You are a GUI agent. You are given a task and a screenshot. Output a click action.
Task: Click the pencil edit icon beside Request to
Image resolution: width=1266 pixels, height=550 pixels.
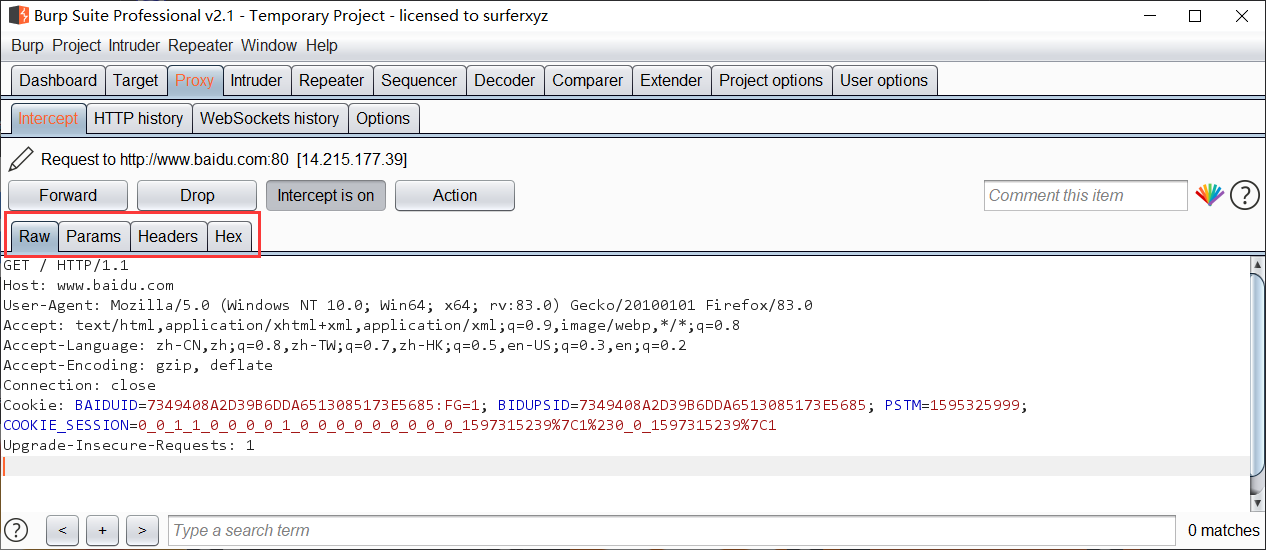click(21, 159)
